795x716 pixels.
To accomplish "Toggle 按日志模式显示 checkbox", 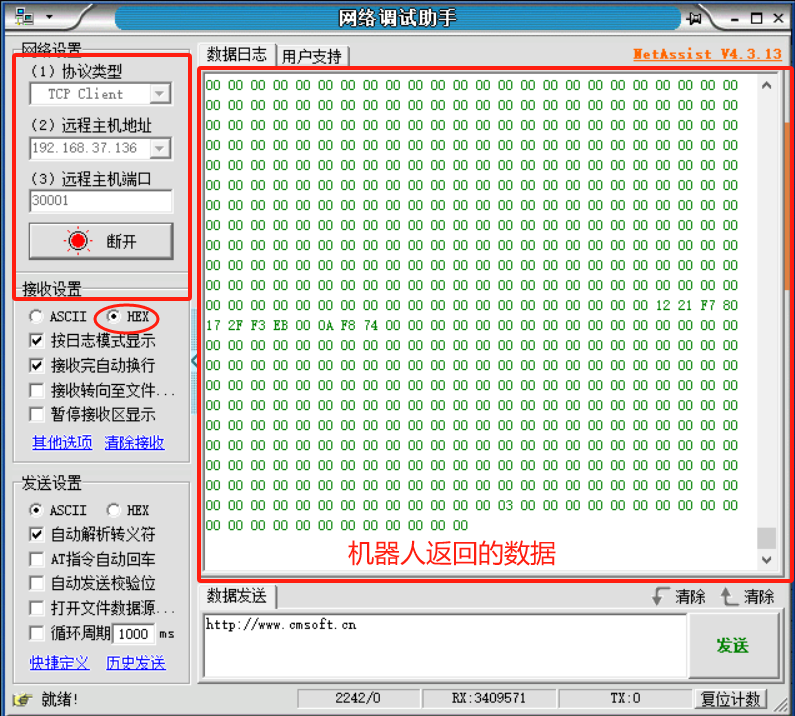I will coord(37,341).
